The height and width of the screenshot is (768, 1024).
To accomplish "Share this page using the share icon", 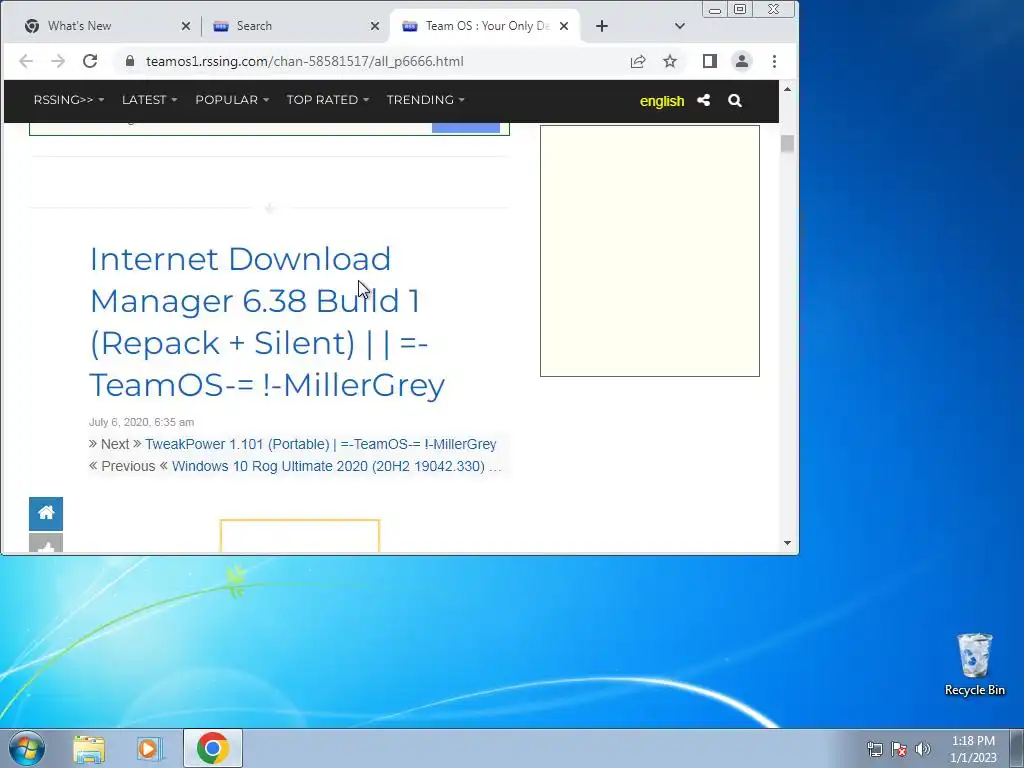I will (638, 61).
